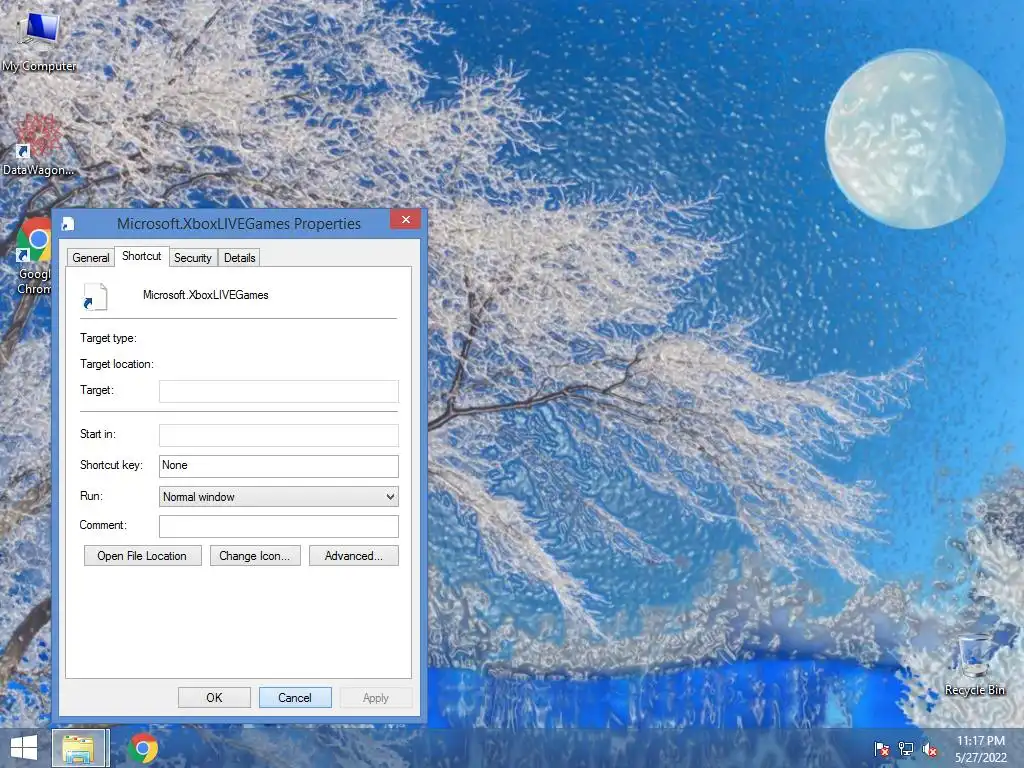Click the Target type label

tap(108, 338)
